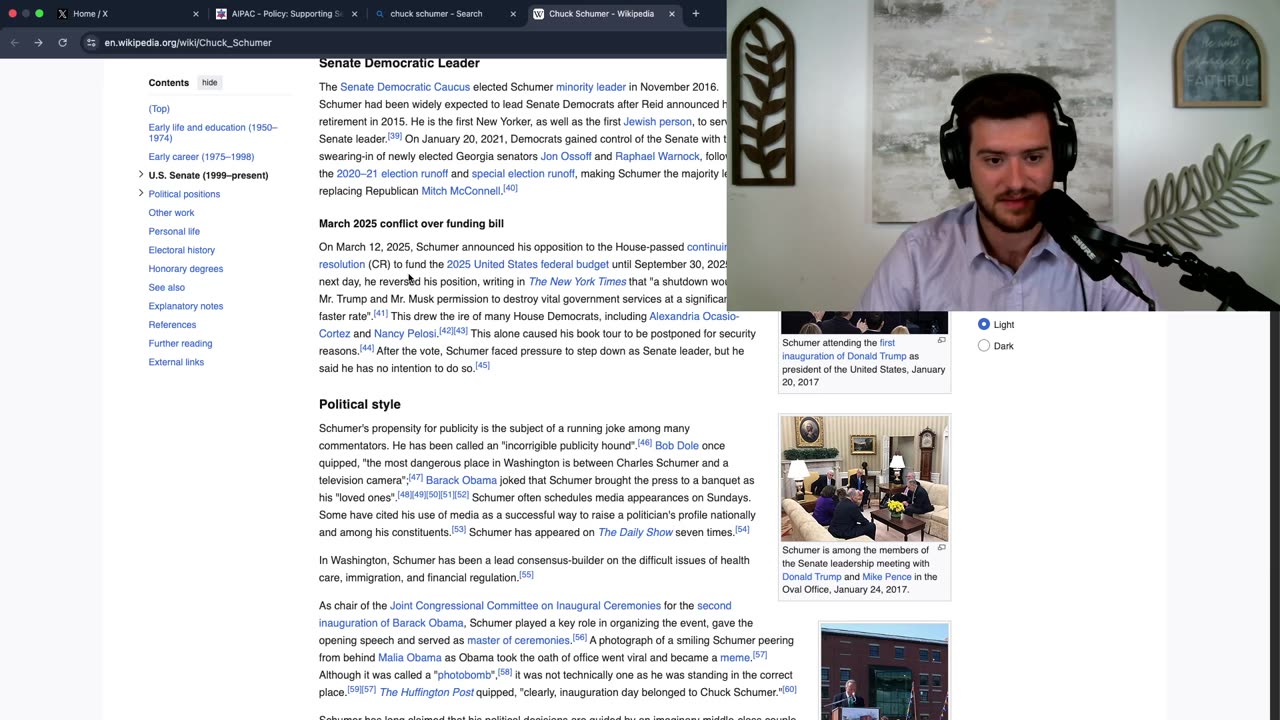Open the Mike Pence link in image caption

click(887, 577)
